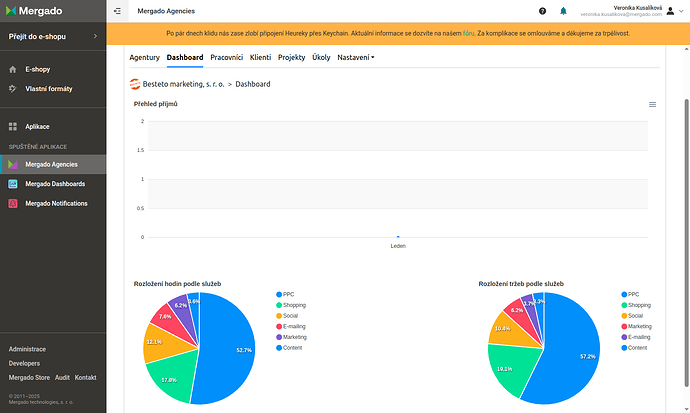Viewport: 690px width, 413px height.
Task: Toggle Content legend in hours pie chart
Action: tap(289, 348)
